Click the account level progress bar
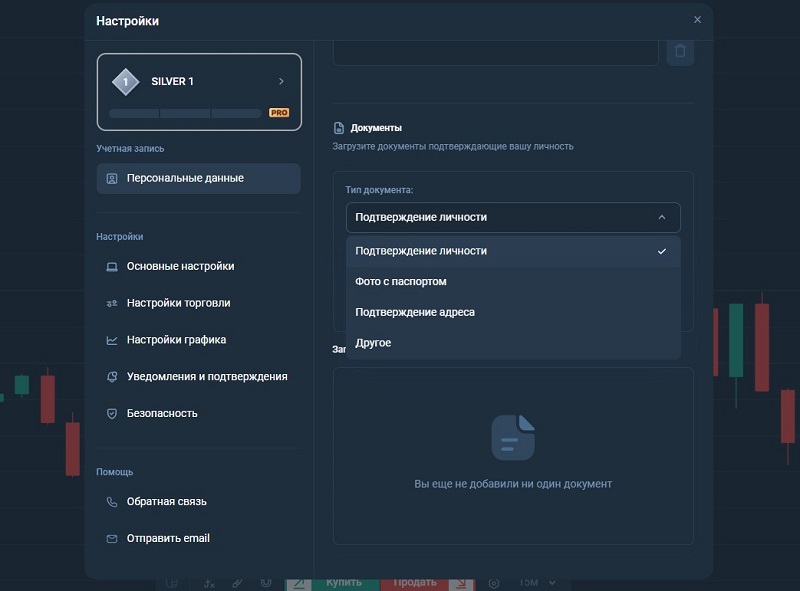Viewport: 800px width, 591px height. tap(185, 113)
